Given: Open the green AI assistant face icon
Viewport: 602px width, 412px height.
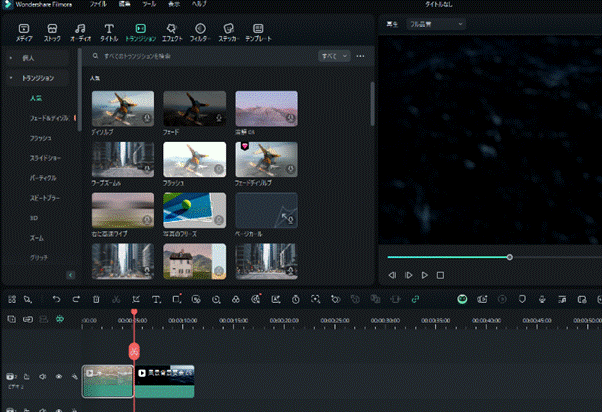Looking at the screenshot, I should (x=462, y=299).
